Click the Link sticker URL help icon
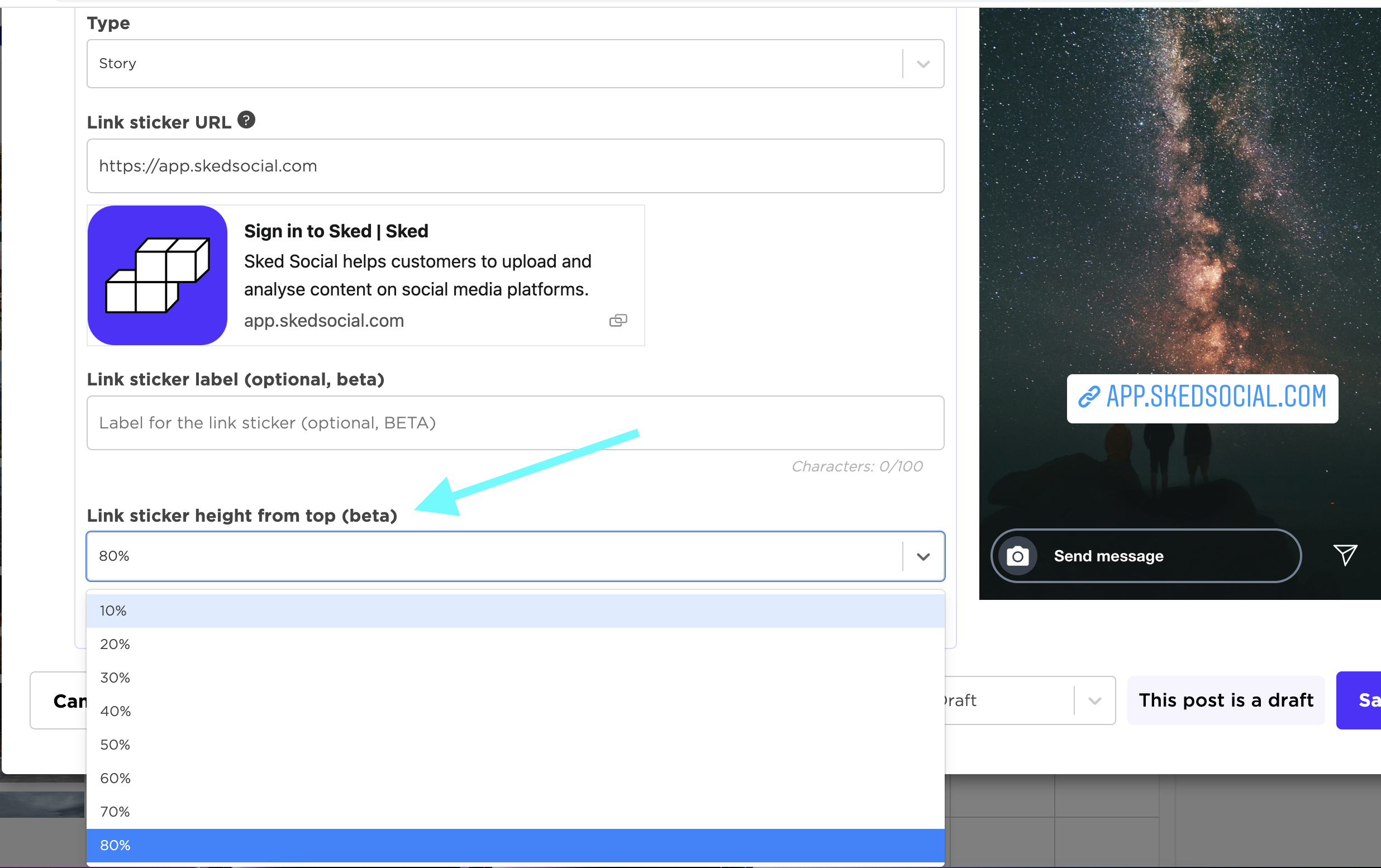The height and width of the screenshot is (868, 1381). (246, 121)
